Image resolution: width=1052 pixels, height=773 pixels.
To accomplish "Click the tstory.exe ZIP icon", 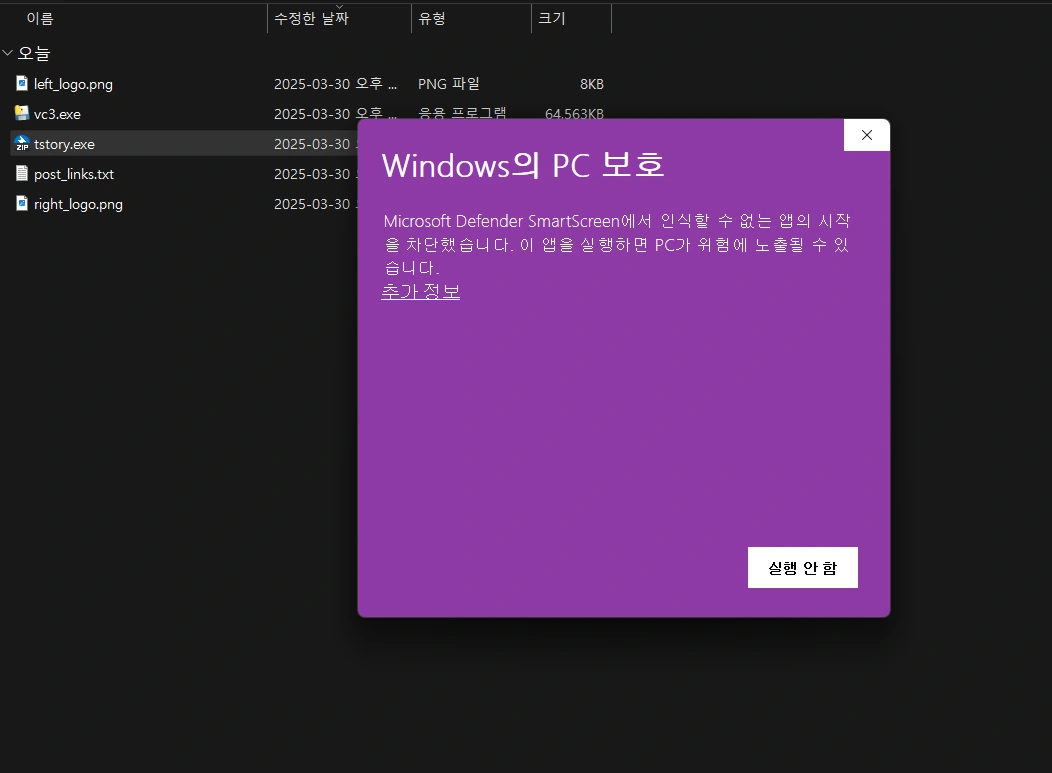I will [x=22, y=144].
